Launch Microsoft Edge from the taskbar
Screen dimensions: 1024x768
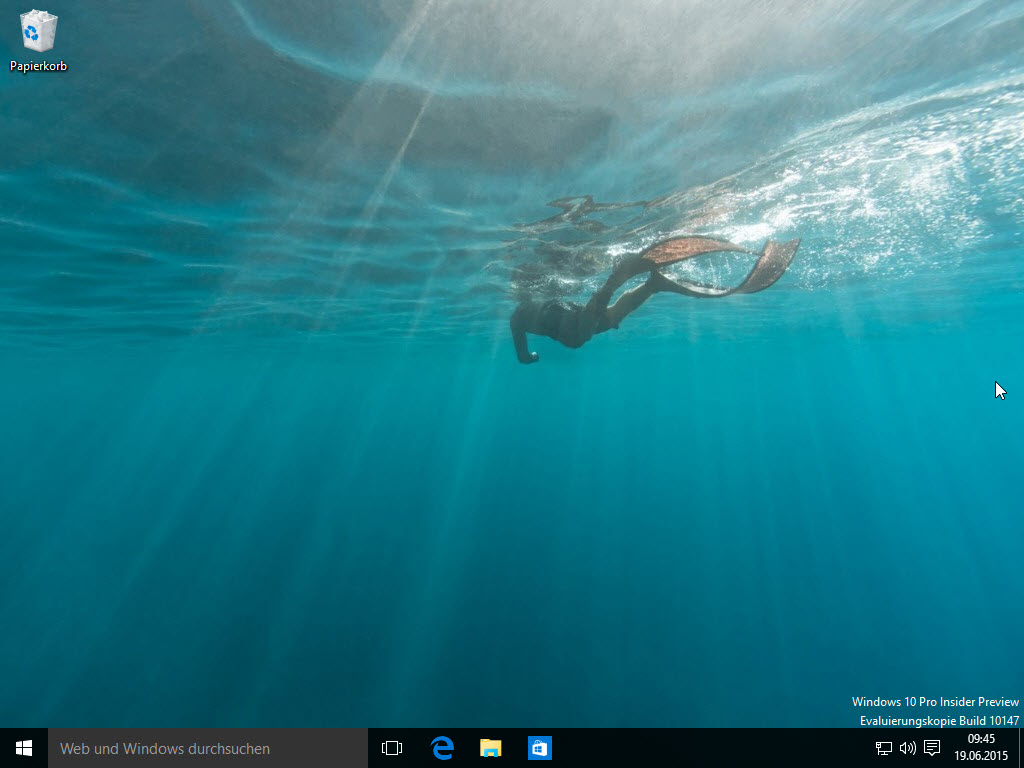(x=442, y=748)
